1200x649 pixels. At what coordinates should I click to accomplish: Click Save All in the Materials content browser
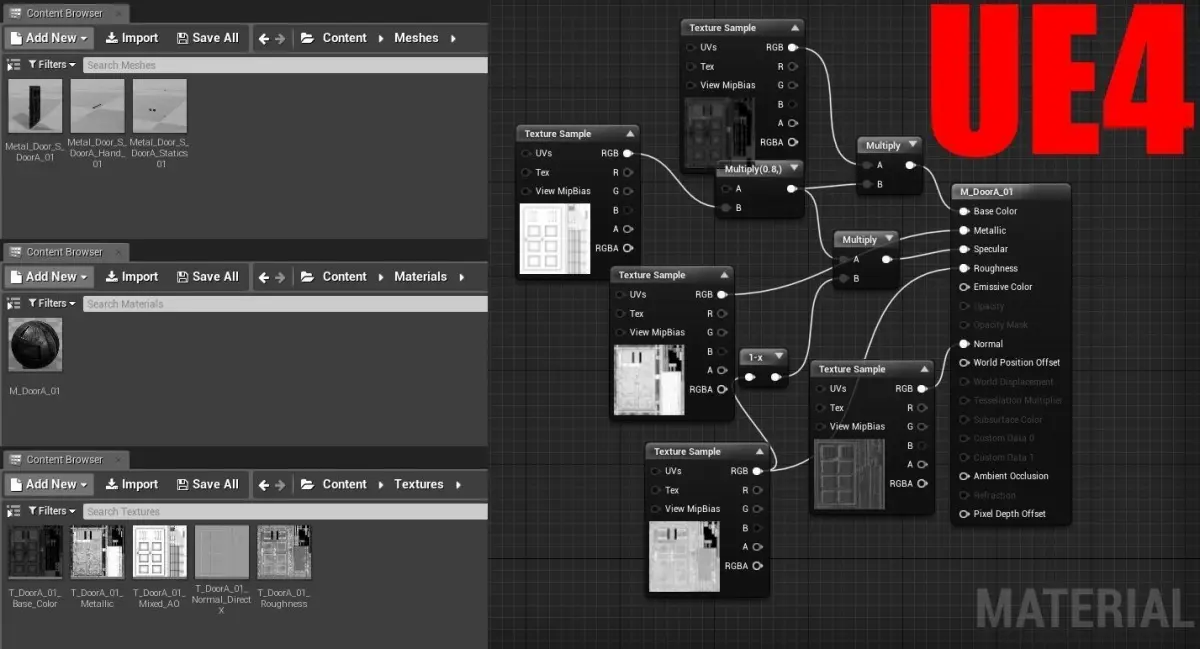click(207, 277)
